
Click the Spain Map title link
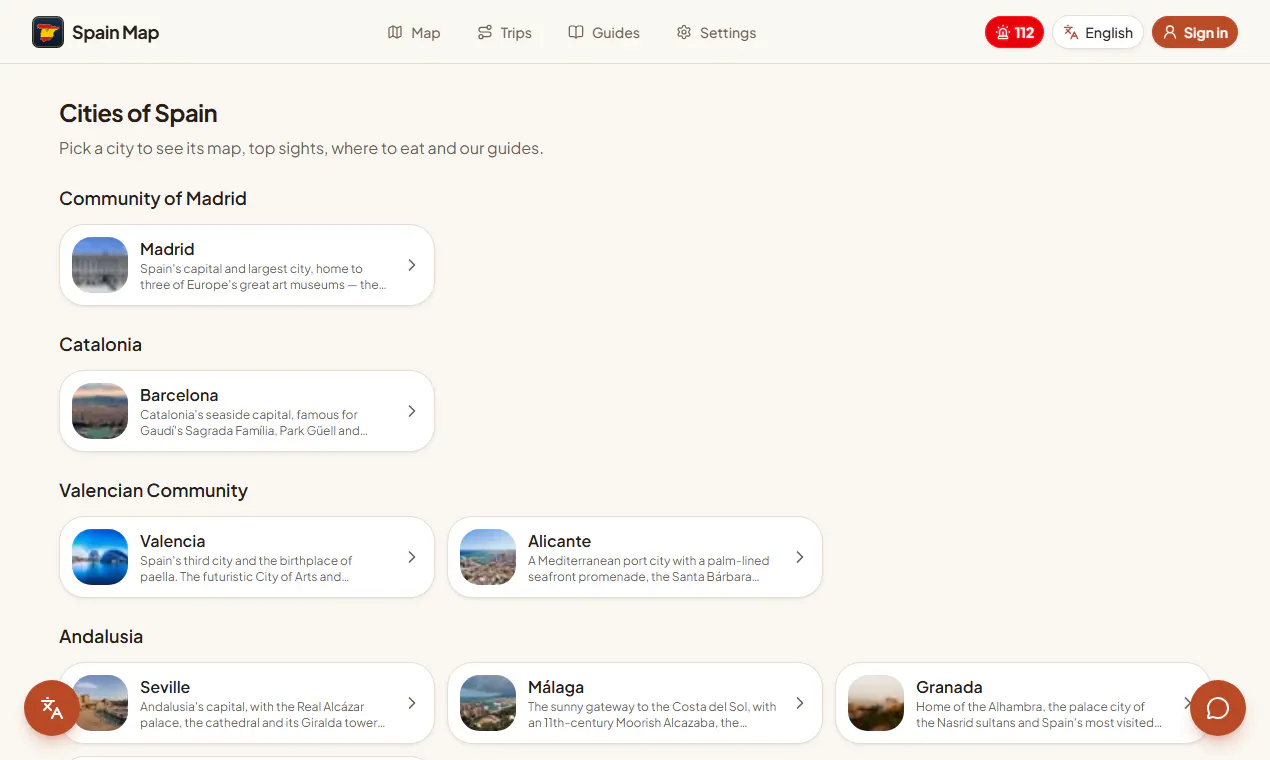(x=115, y=33)
